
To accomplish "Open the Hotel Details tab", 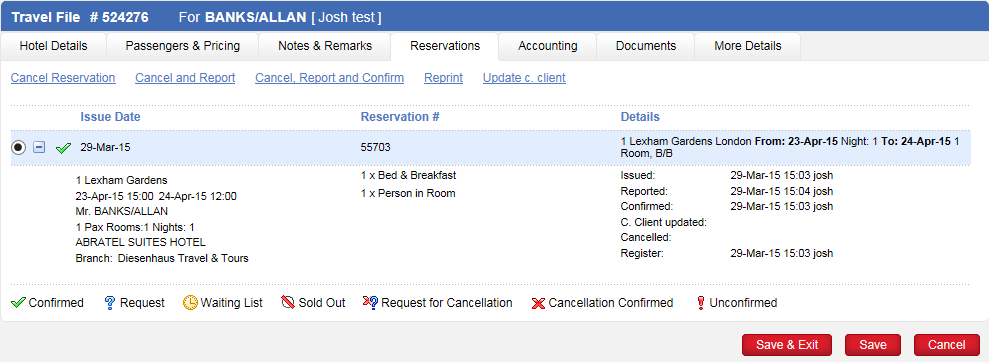I will (54, 46).
